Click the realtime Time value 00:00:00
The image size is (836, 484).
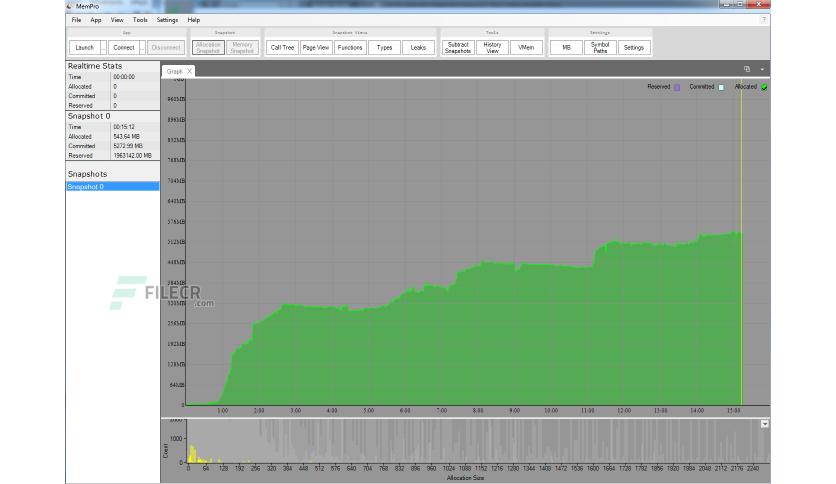(124, 77)
